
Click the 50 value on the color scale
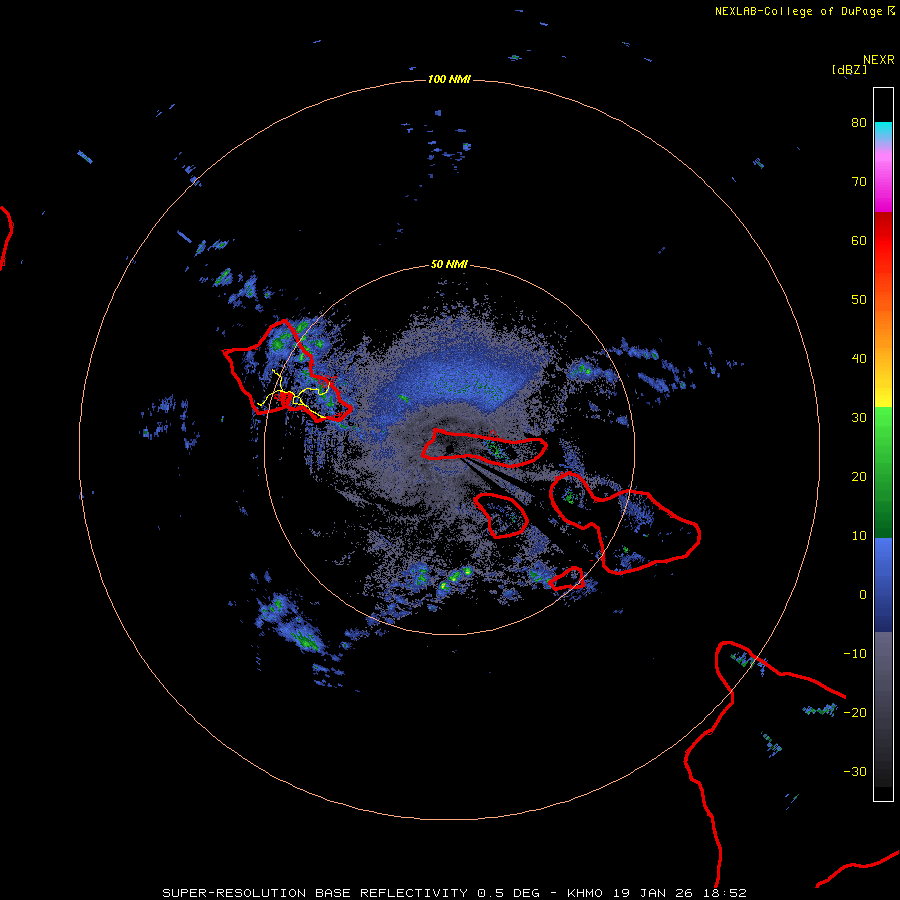point(859,300)
